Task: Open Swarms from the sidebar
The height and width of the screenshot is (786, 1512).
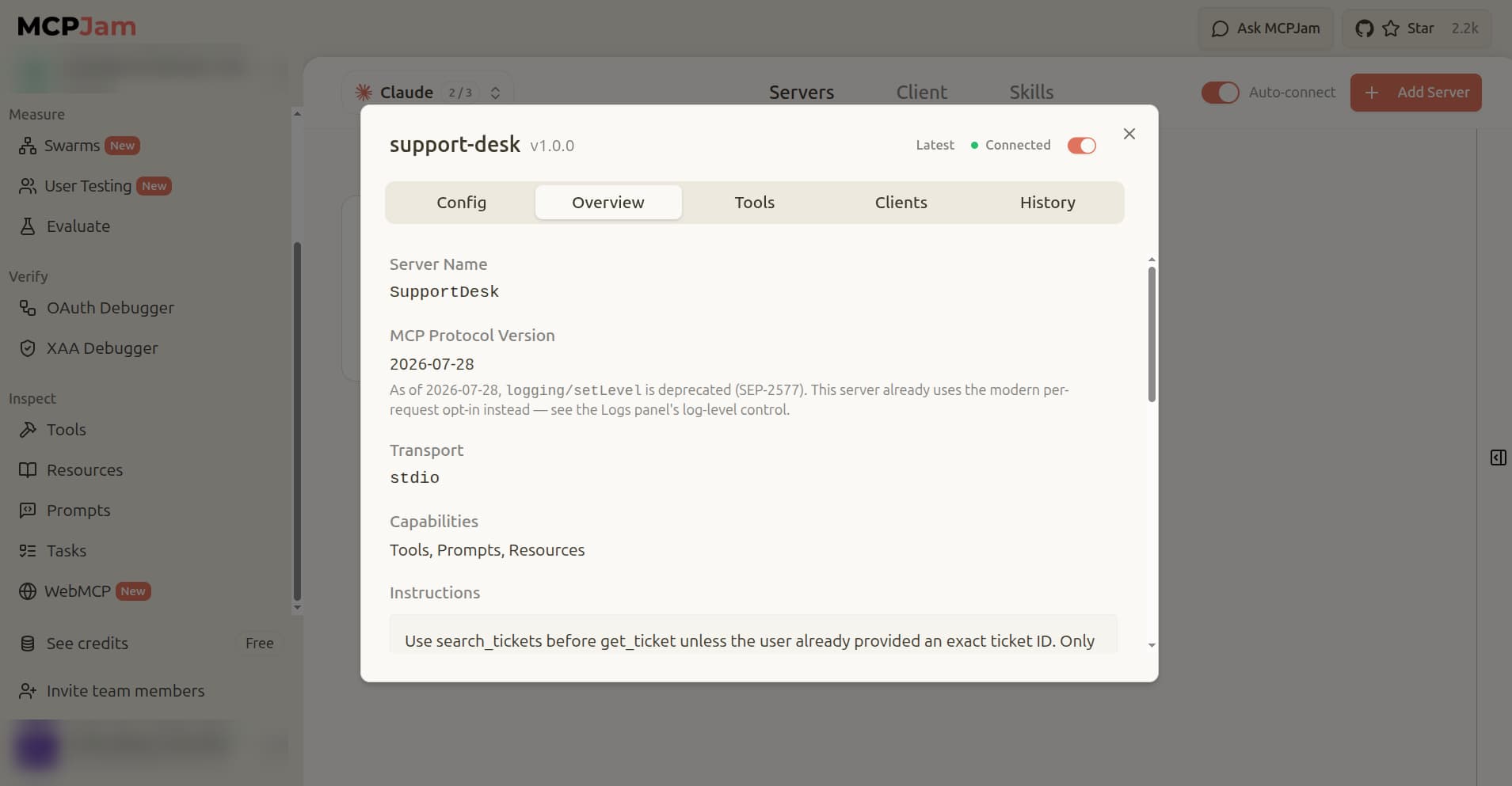Action: (x=79, y=146)
